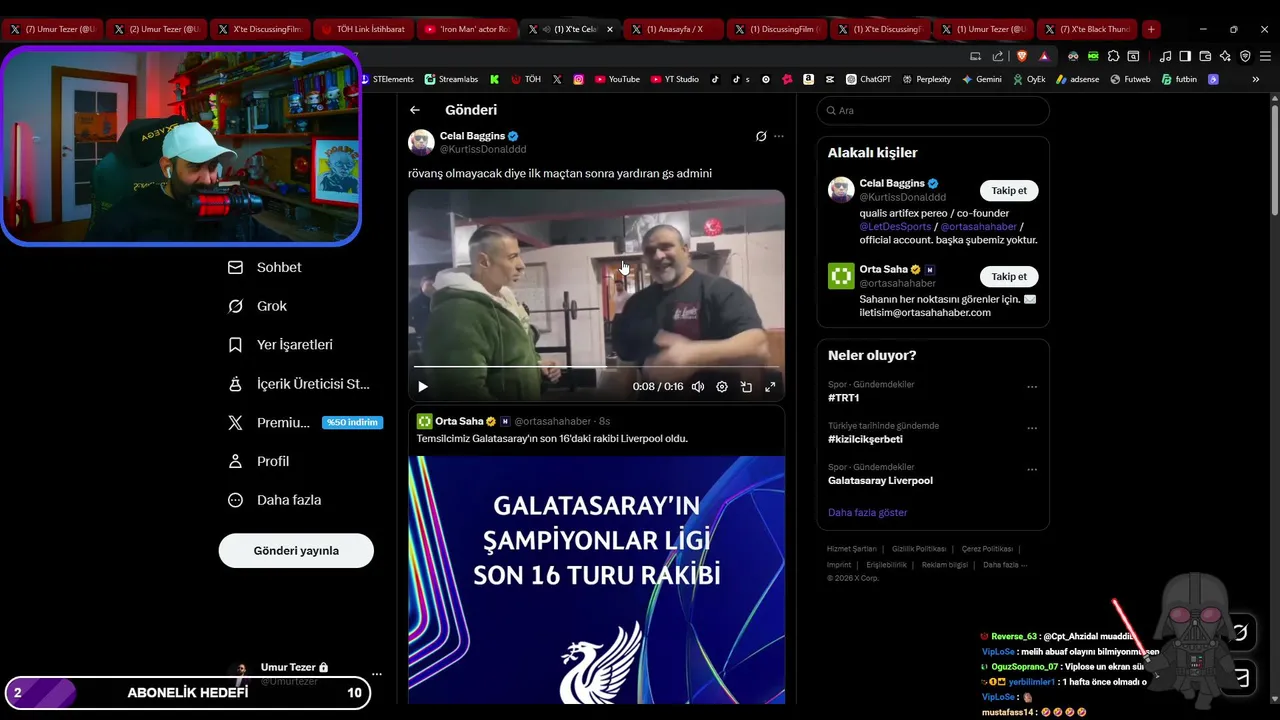
Task: Enter fullscreen on the tweet video
Action: tap(770, 387)
